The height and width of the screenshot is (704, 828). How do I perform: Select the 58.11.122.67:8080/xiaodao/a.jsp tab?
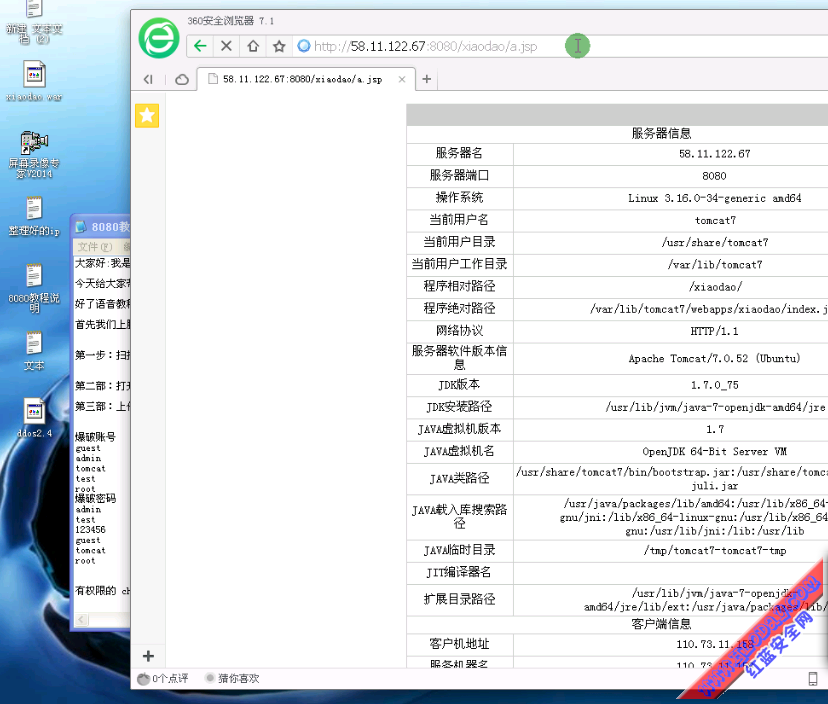point(303,79)
